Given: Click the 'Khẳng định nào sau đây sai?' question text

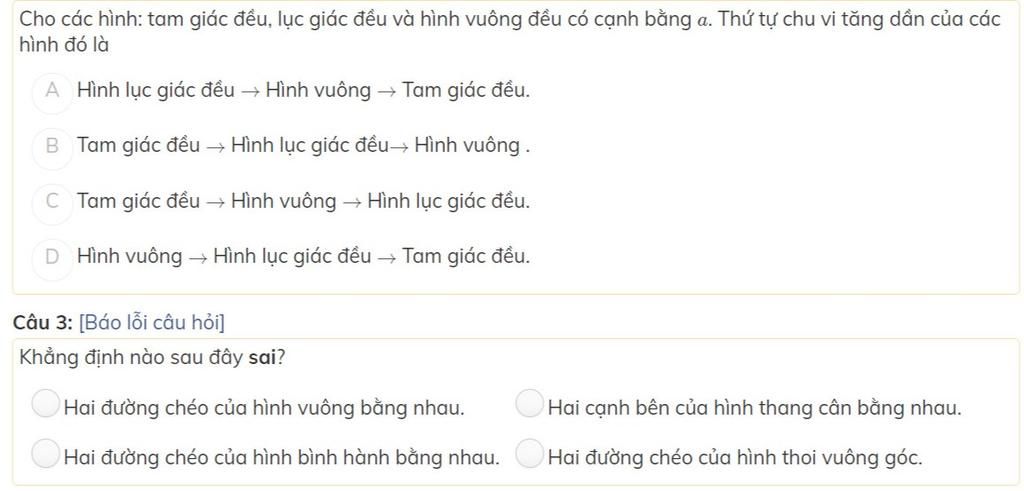Looking at the screenshot, I should point(152,358).
